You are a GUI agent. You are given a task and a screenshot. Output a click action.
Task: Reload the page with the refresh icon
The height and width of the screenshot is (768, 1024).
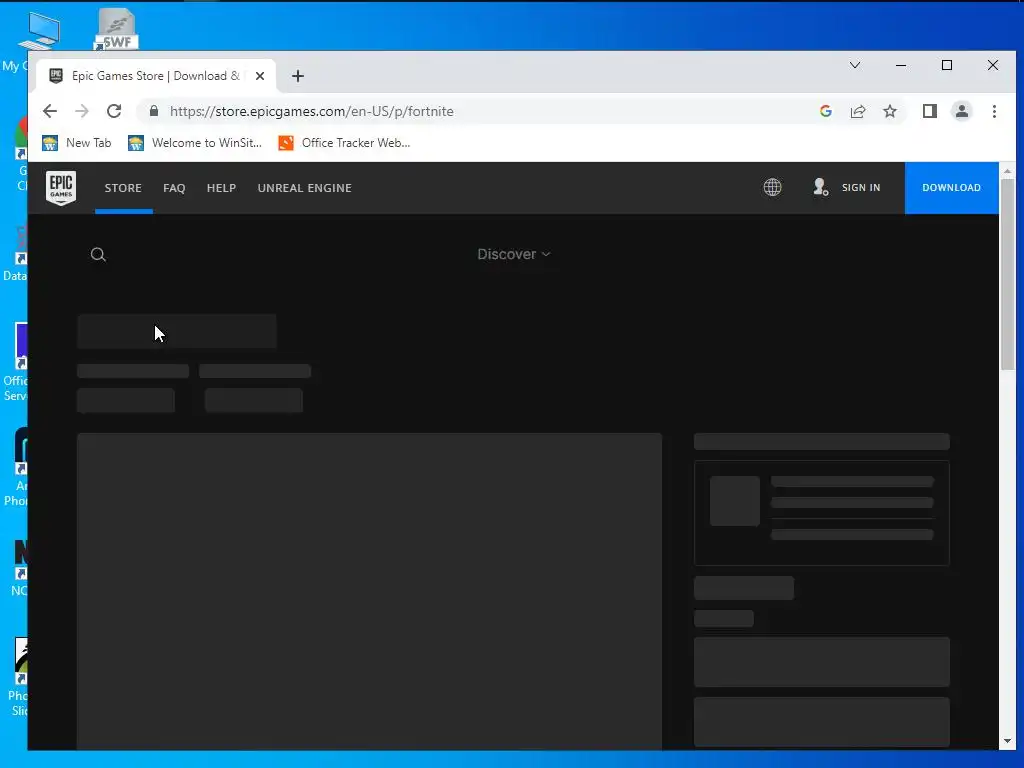(114, 111)
